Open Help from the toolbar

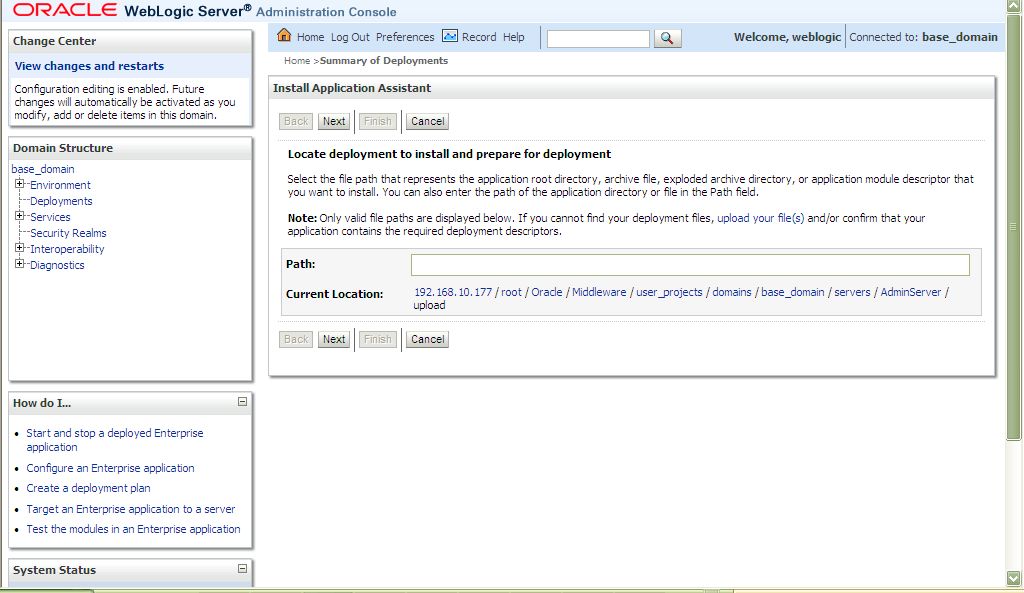click(513, 37)
